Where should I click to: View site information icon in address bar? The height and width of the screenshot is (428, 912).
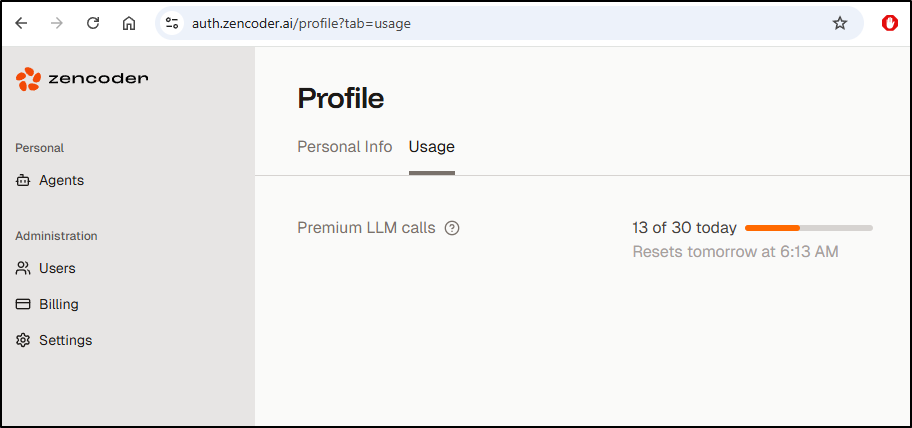click(x=172, y=23)
